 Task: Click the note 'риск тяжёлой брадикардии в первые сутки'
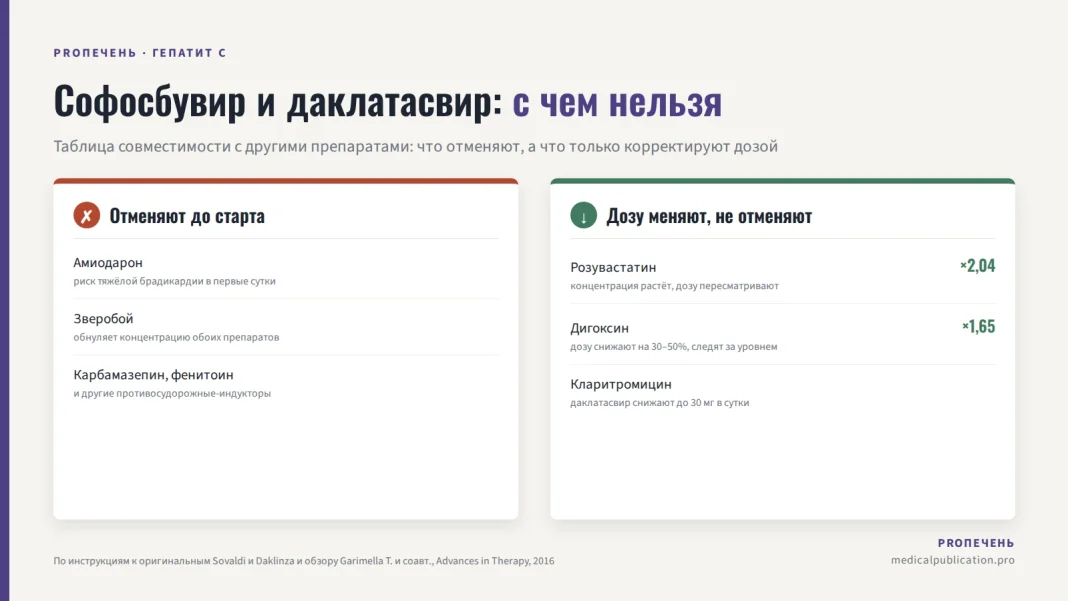click(174, 281)
